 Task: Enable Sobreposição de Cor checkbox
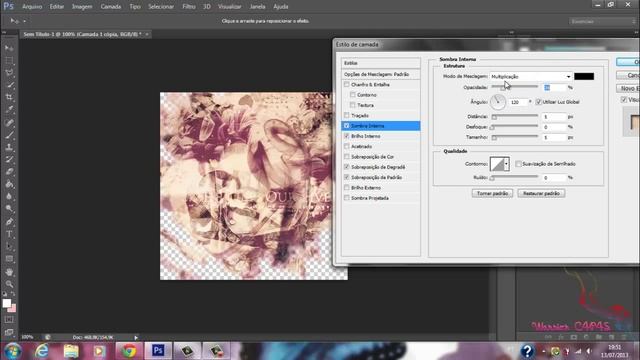(x=347, y=157)
